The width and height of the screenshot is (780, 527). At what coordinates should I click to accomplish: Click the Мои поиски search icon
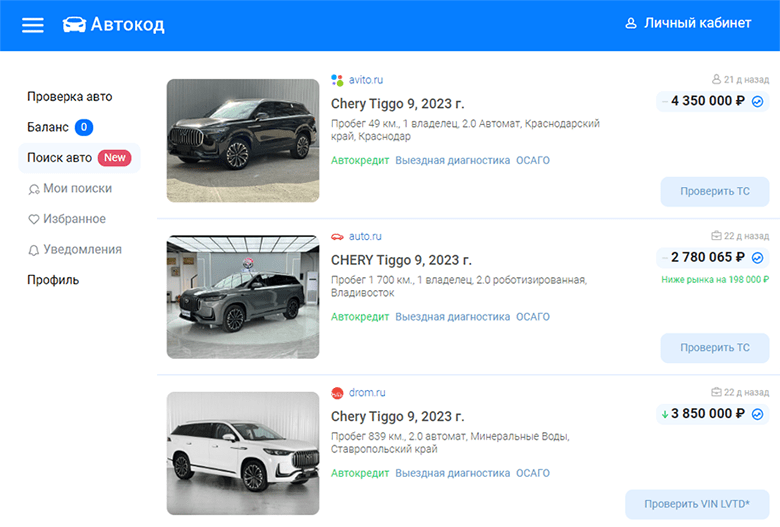tap(33, 189)
